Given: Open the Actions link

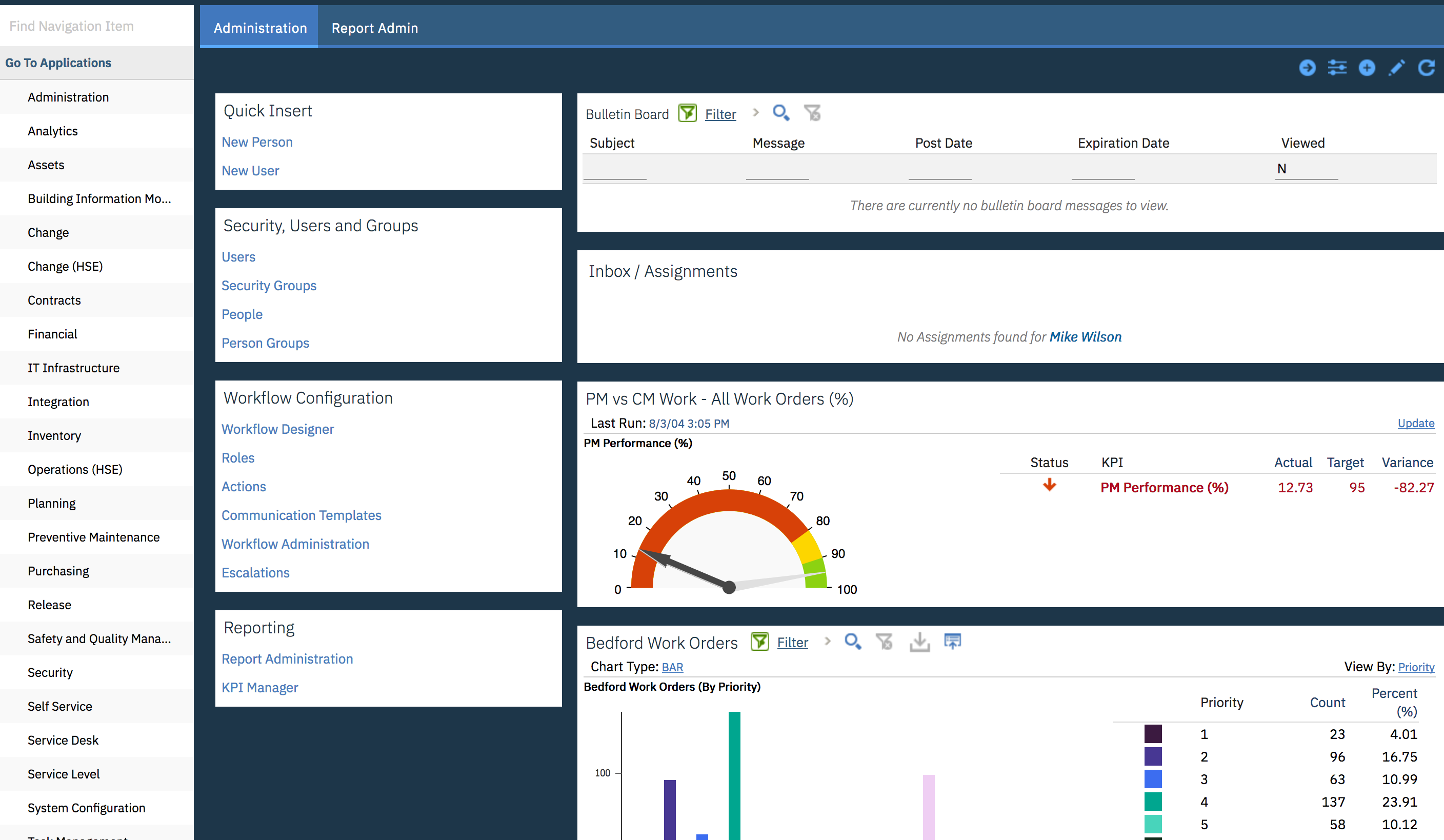Looking at the screenshot, I should (244, 487).
